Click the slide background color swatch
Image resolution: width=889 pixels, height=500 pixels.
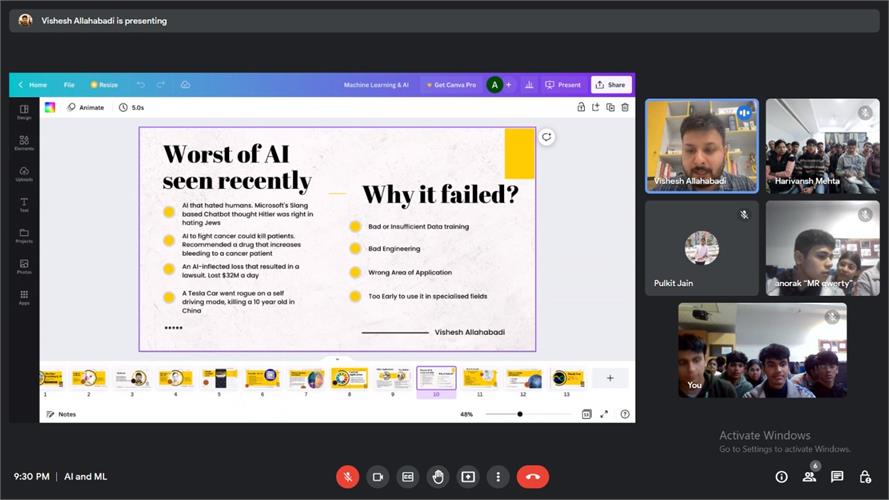50,107
